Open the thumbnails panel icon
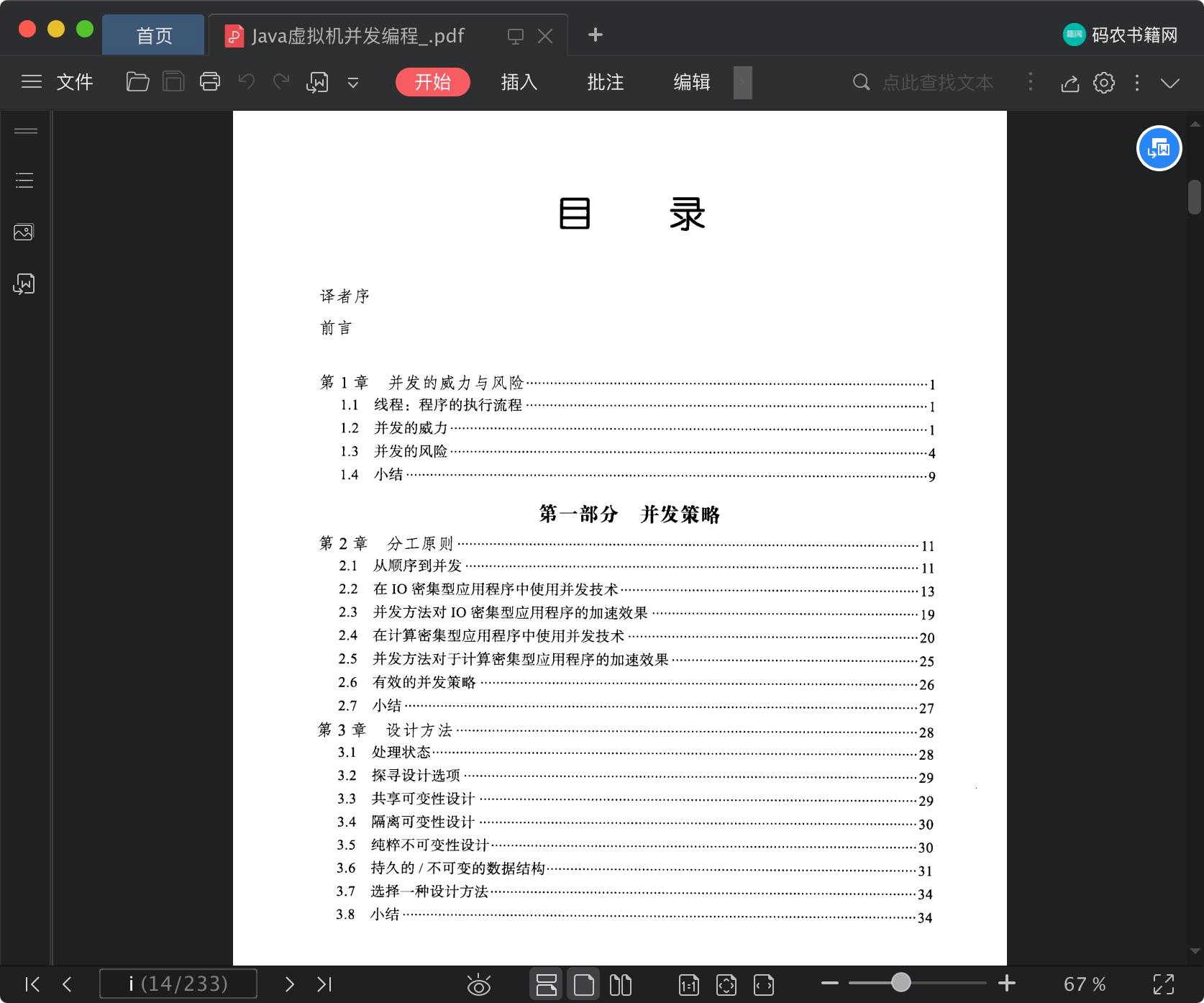1204x1003 pixels. (24, 232)
